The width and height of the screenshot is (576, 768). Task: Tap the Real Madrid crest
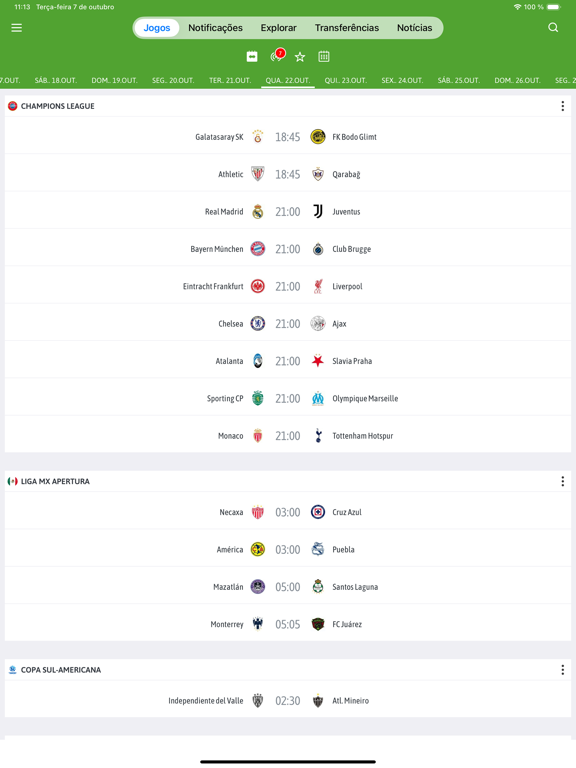[258, 212]
